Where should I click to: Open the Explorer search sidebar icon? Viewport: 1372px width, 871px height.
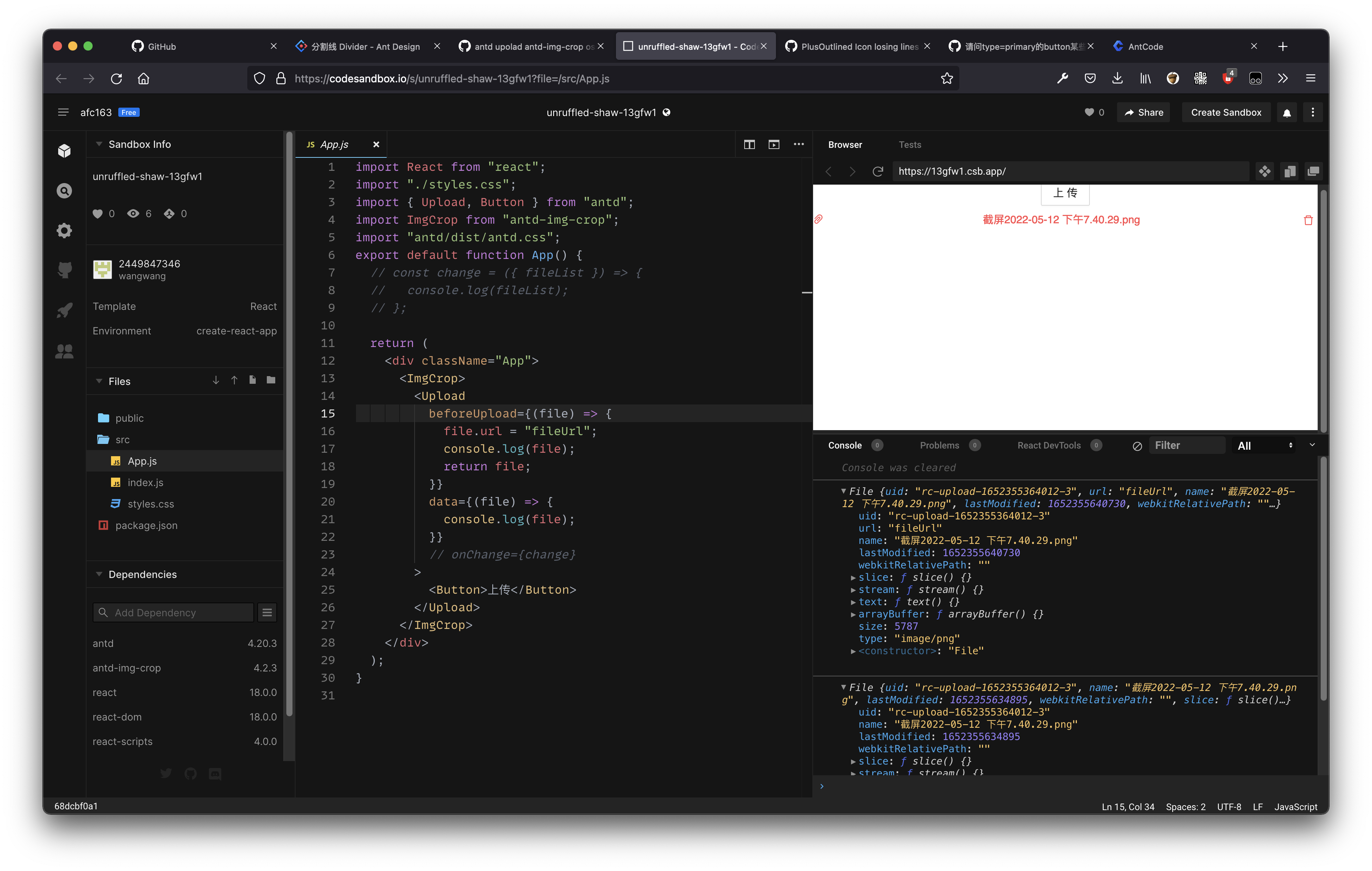click(x=64, y=190)
